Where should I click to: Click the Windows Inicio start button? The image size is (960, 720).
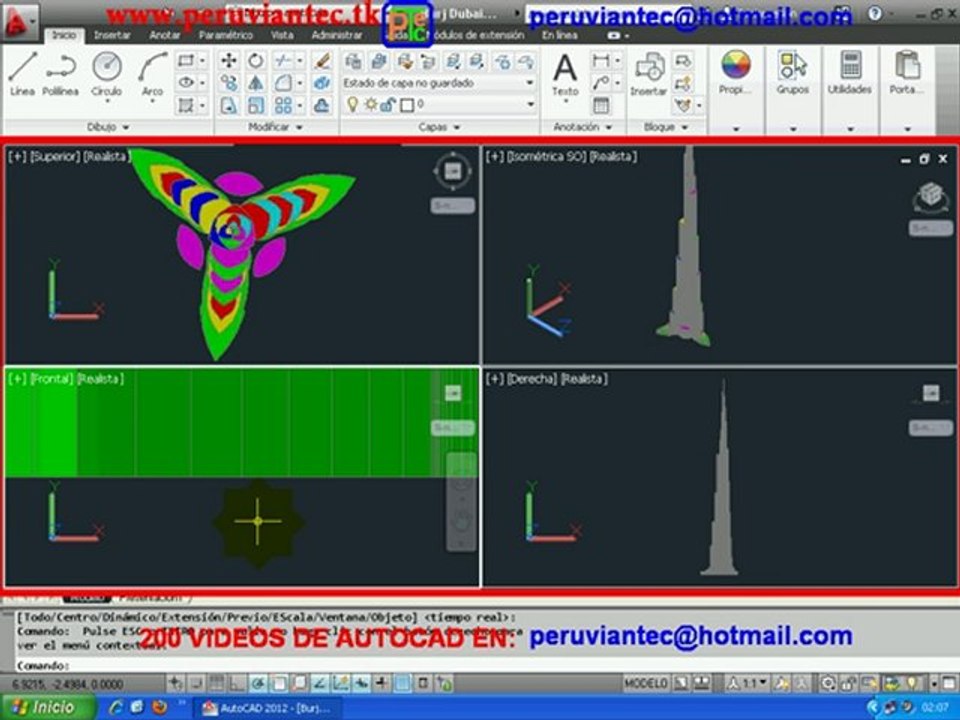[x=48, y=707]
